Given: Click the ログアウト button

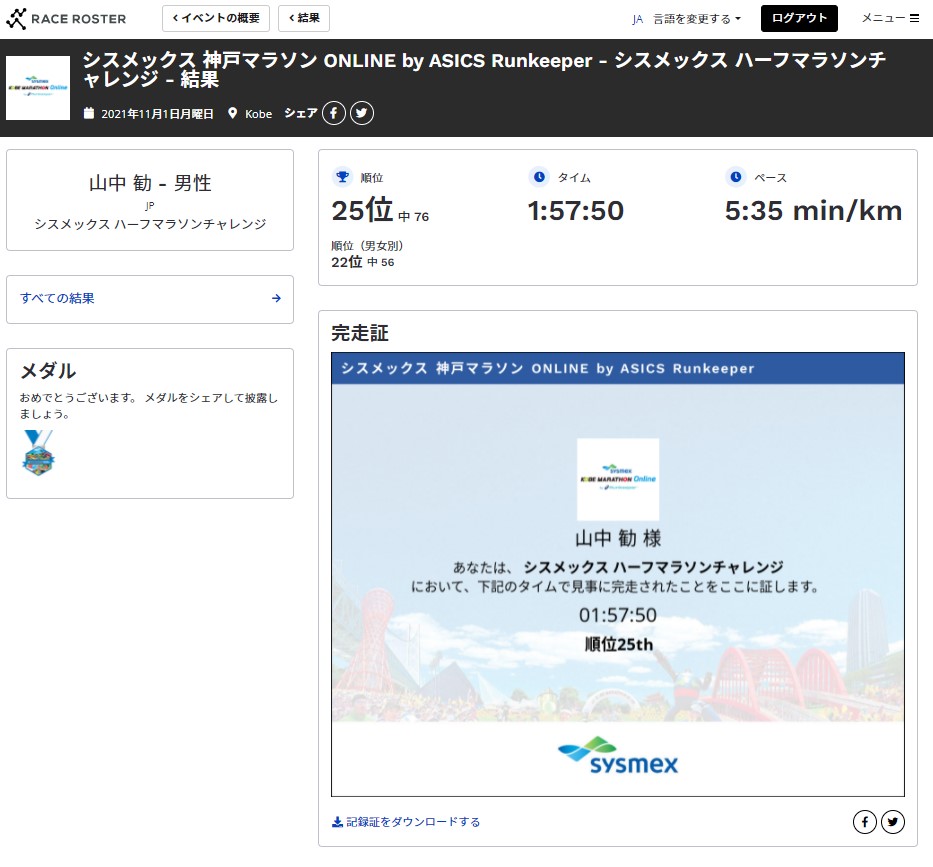Looking at the screenshot, I should [799, 18].
